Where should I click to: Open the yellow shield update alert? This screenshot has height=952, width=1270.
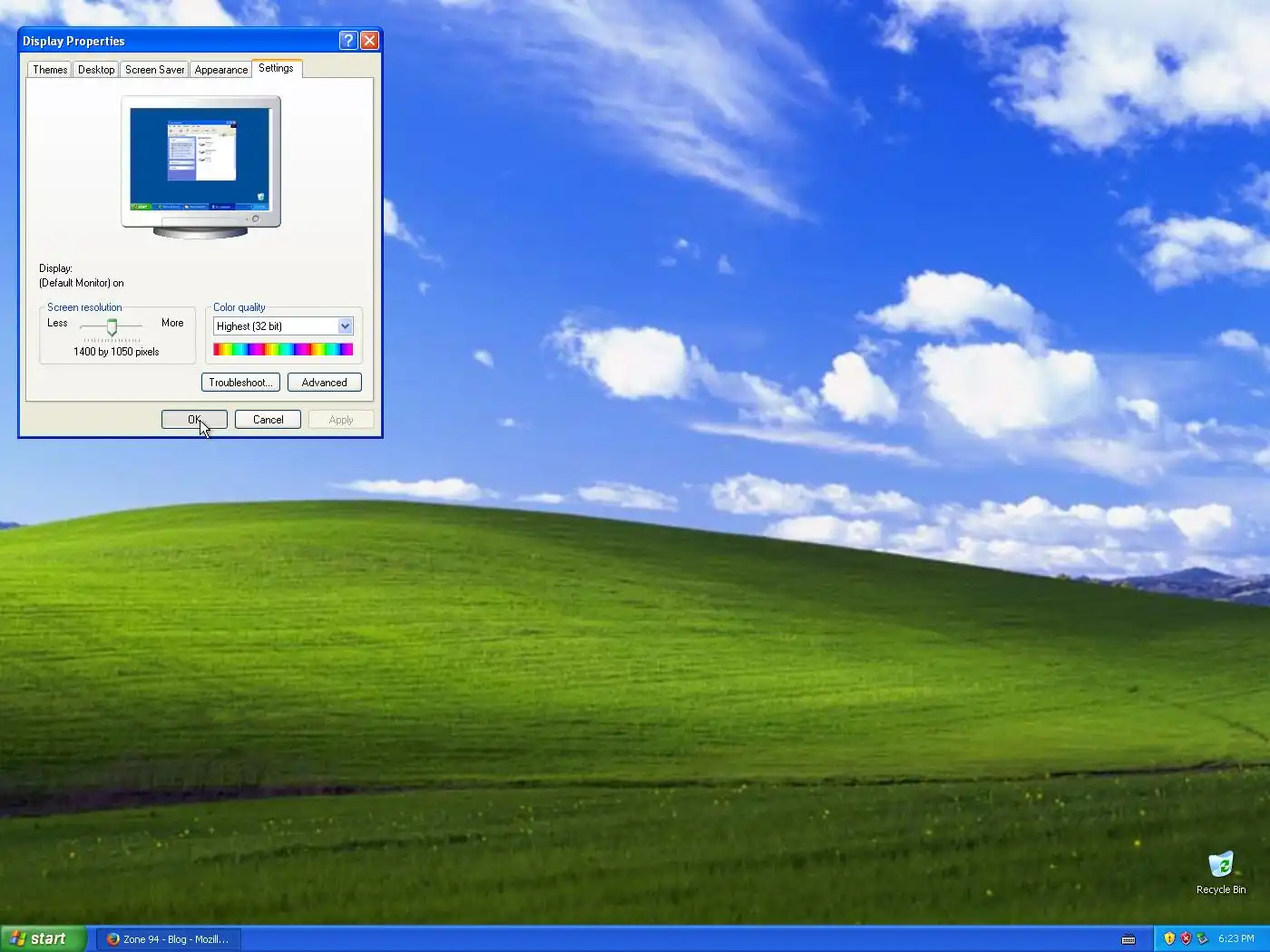pos(1169,938)
